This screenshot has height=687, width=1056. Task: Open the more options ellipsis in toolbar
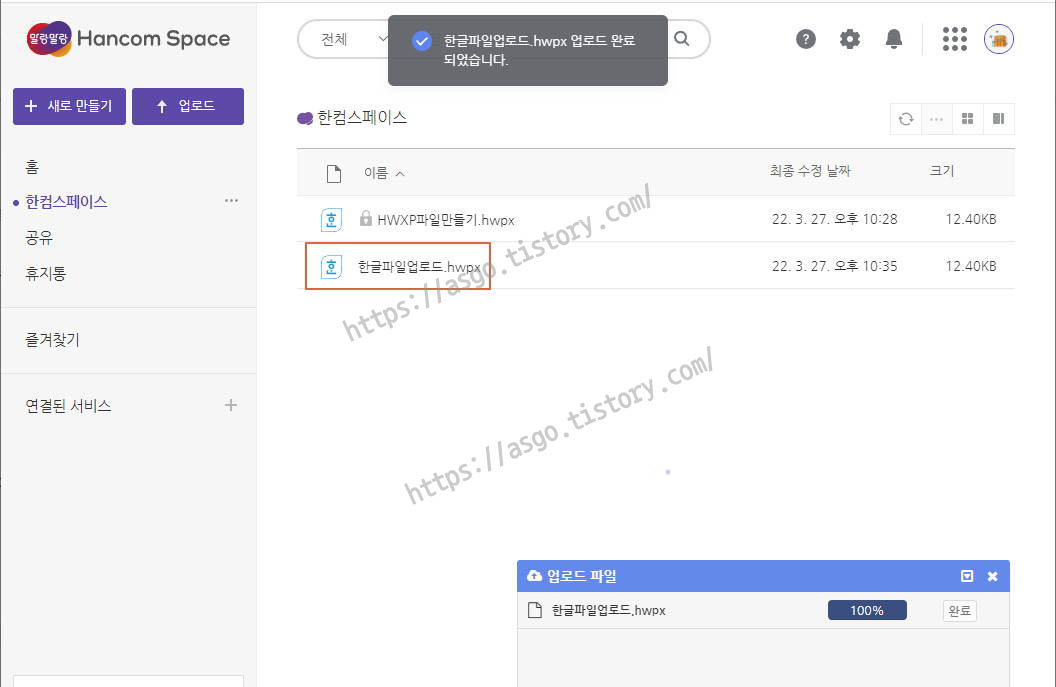pos(936,119)
